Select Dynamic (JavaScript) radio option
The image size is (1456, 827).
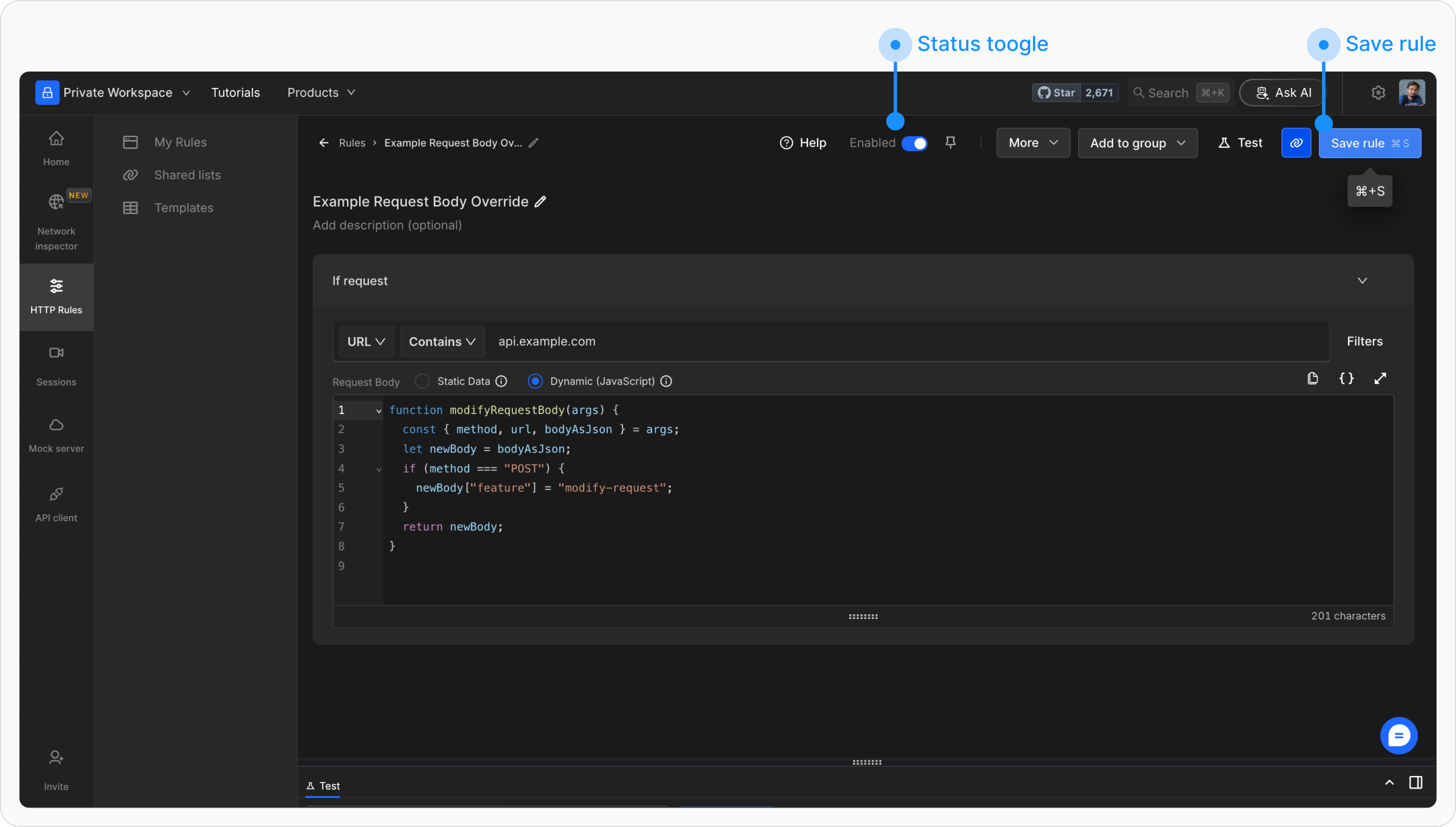pyautogui.click(x=535, y=381)
